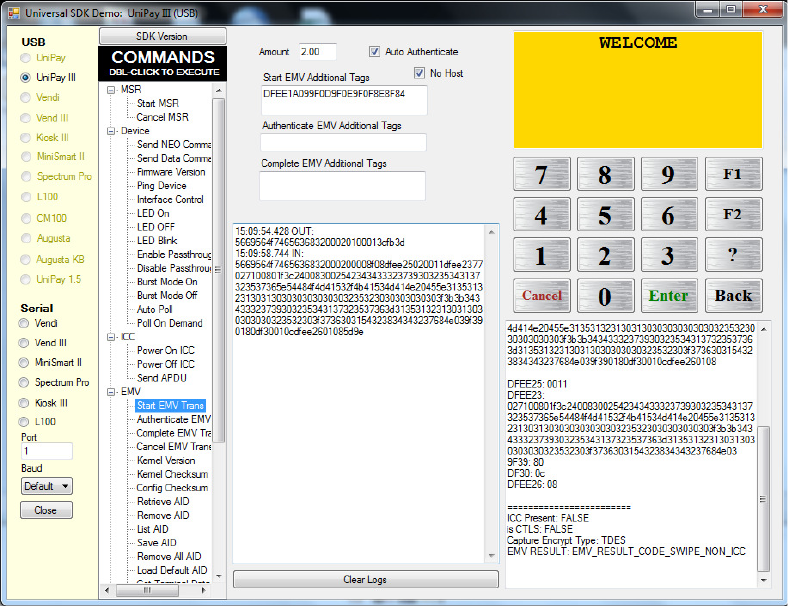Viewport: 788px width, 606px height.
Task: Select LED On command
Action: tap(153, 213)
